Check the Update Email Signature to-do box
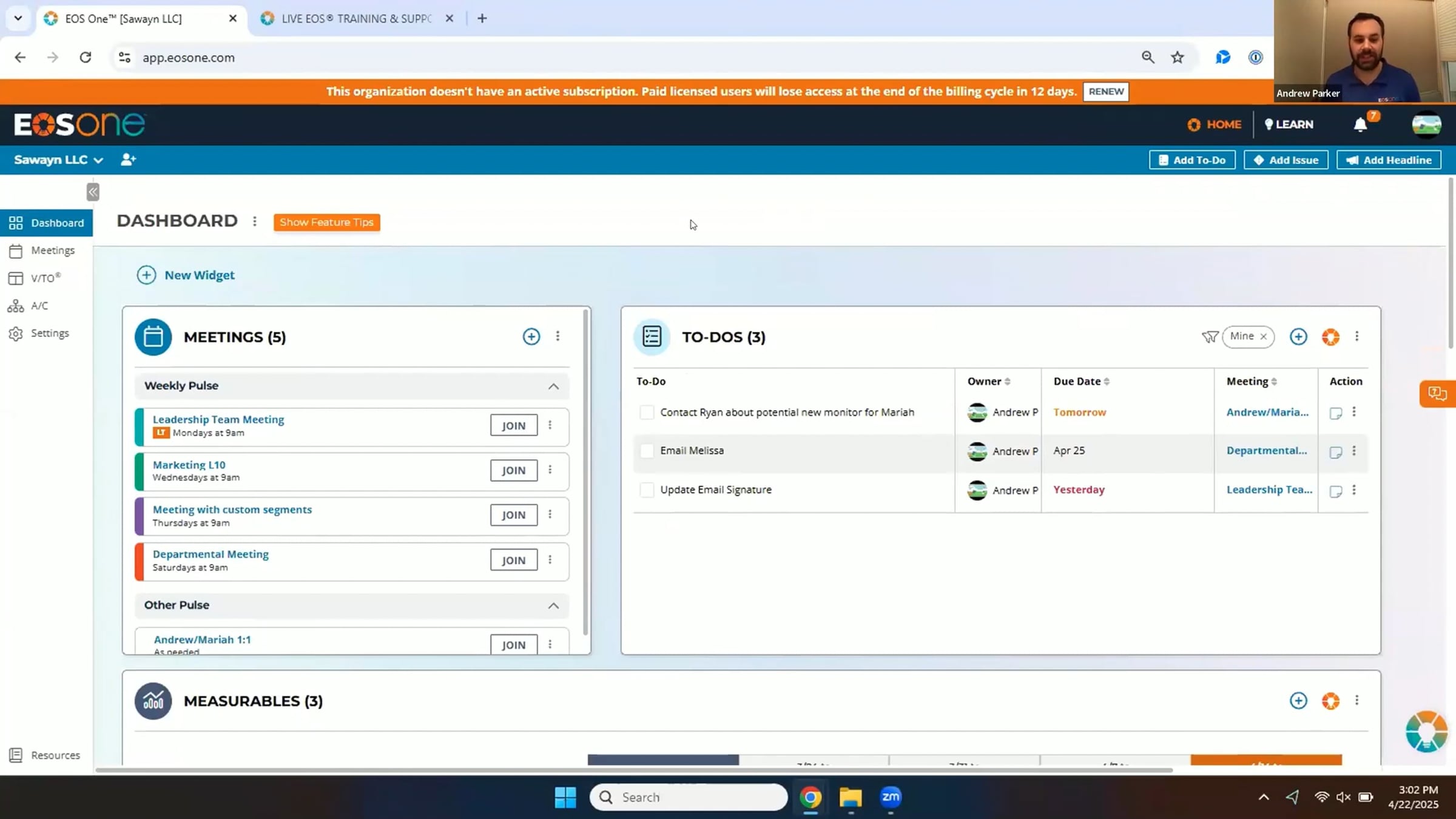 click(x=647, y=490)
